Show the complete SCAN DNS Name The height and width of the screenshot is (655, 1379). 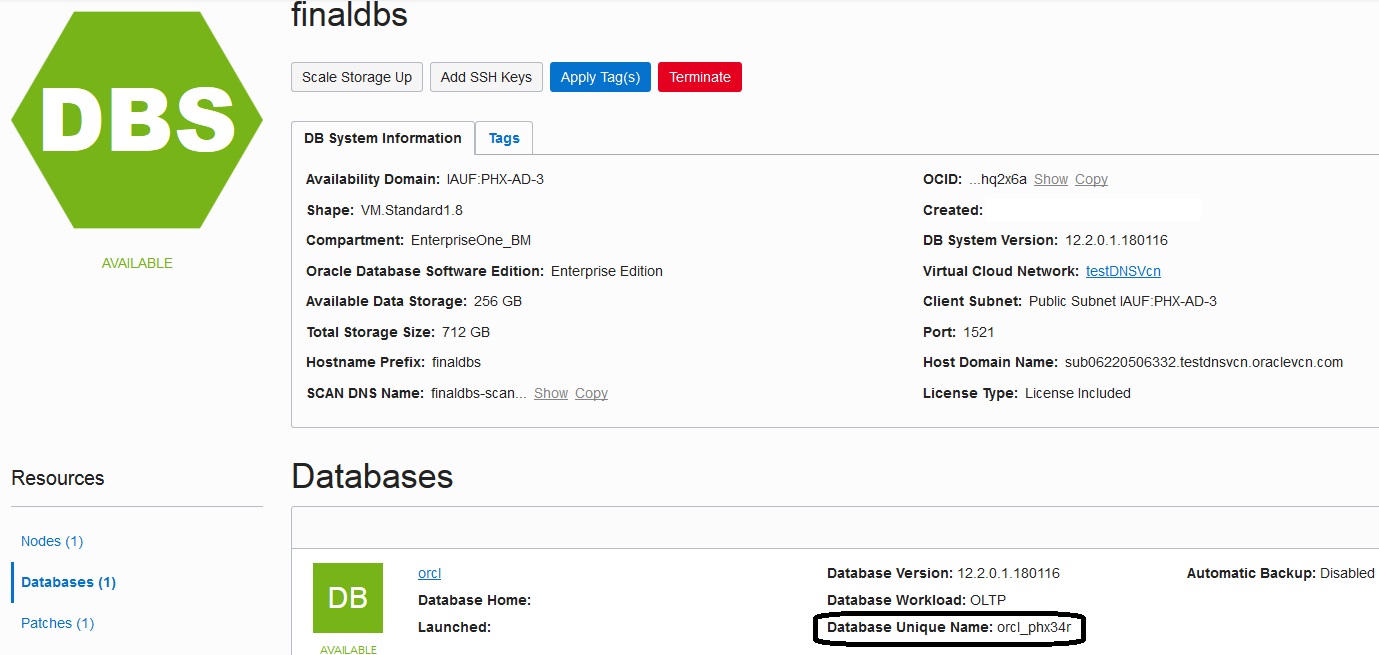coord(550,393)
